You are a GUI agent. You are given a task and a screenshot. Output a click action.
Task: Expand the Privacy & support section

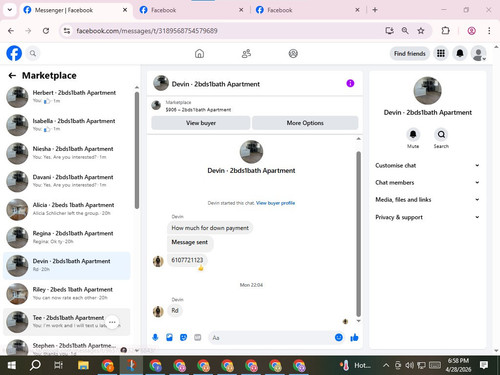[427, 217]
